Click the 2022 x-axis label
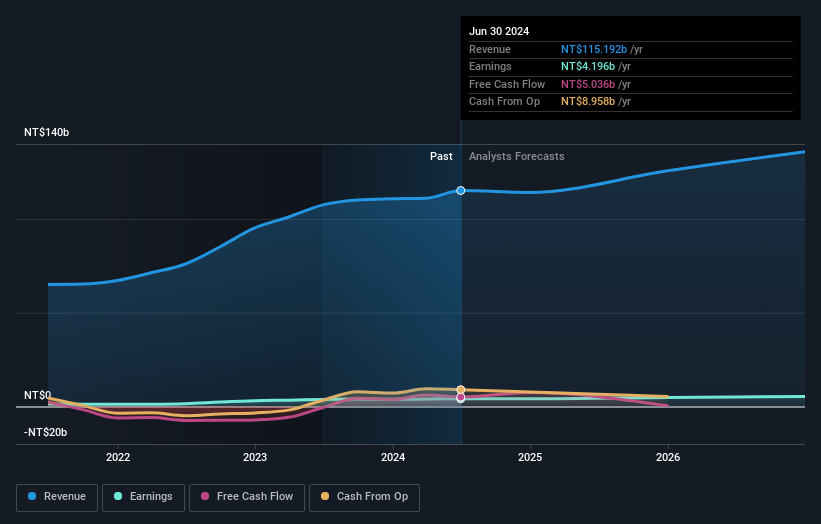Image resolution: width=821 pixels, height=524 pixels. (x=118, y=457)
